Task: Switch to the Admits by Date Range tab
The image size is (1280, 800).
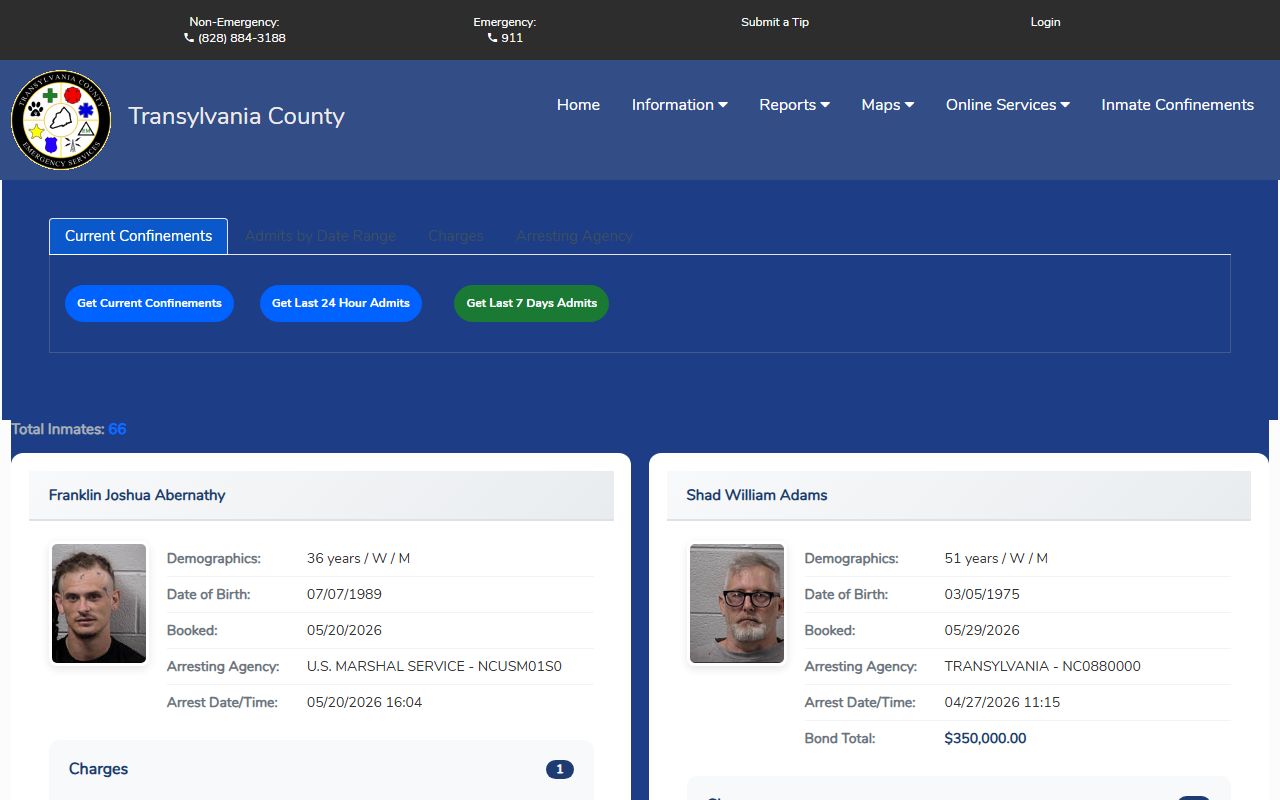Action: [320, 236]
